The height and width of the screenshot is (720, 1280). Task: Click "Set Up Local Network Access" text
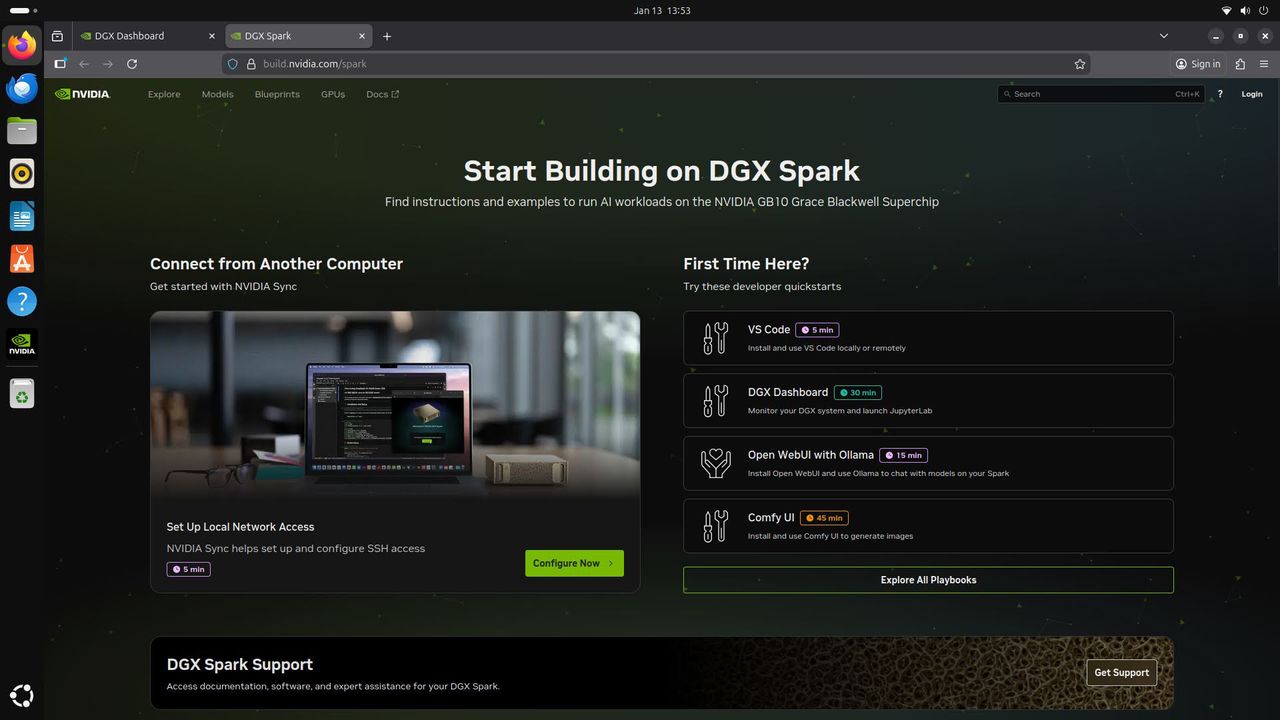coord(240,527)
